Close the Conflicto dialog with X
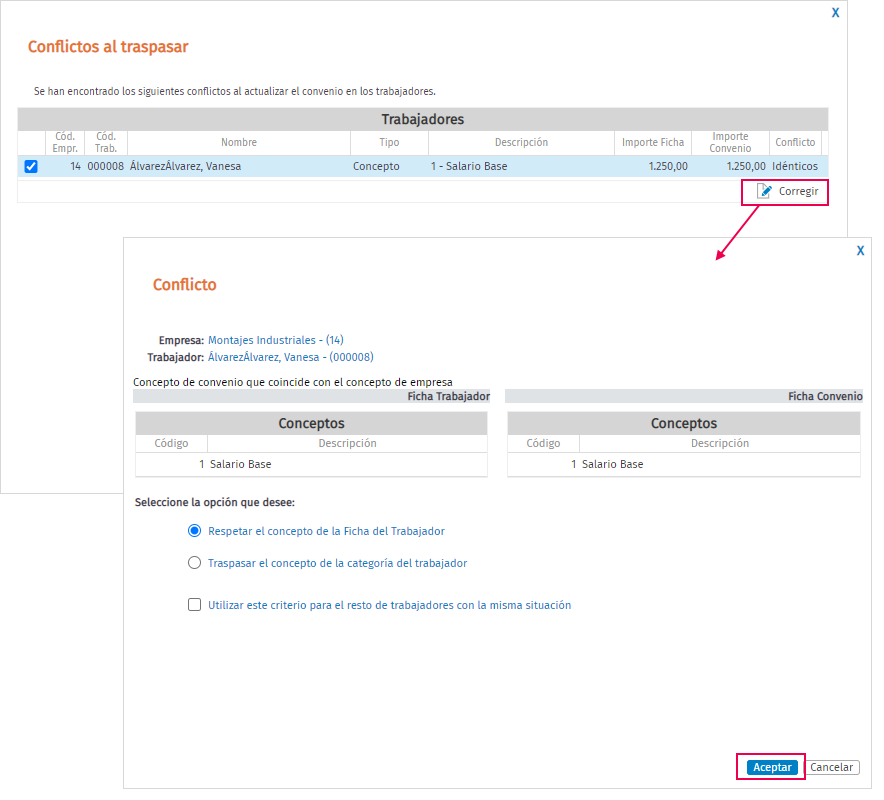The width and height of the screenshot is (884, 800). click(x=860, y=251)
